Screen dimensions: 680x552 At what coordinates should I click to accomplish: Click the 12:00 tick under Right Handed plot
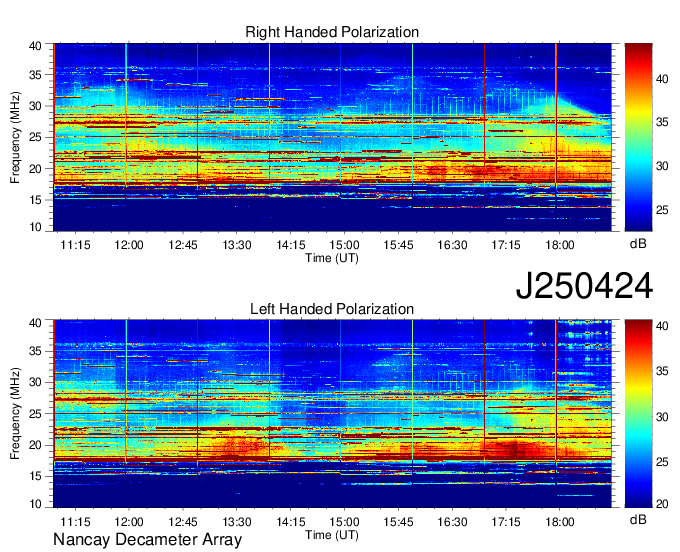[x=129, y=245]
